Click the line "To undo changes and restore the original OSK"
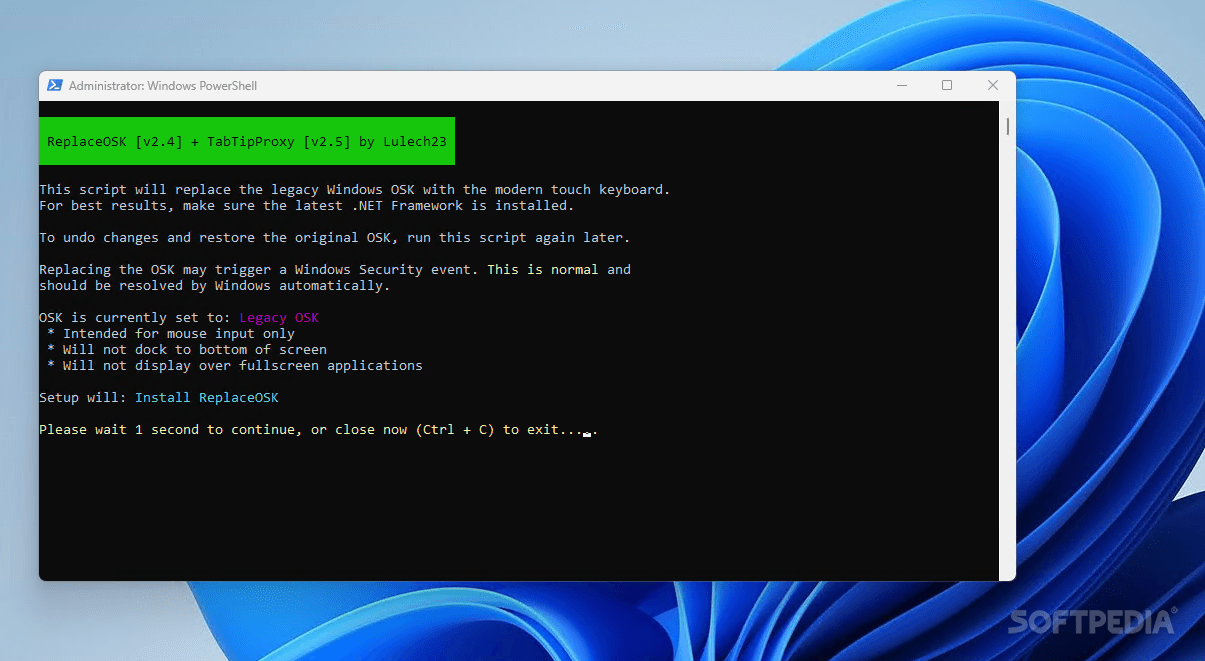The image size is (1205, 661). click(335, 238)
